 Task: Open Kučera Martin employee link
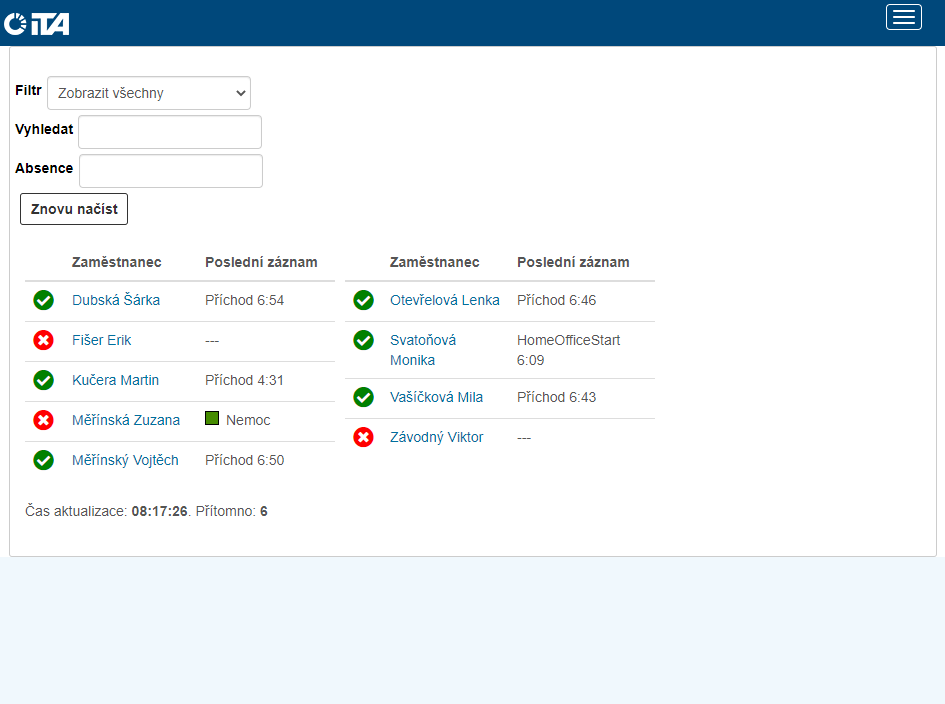[115, 380]
